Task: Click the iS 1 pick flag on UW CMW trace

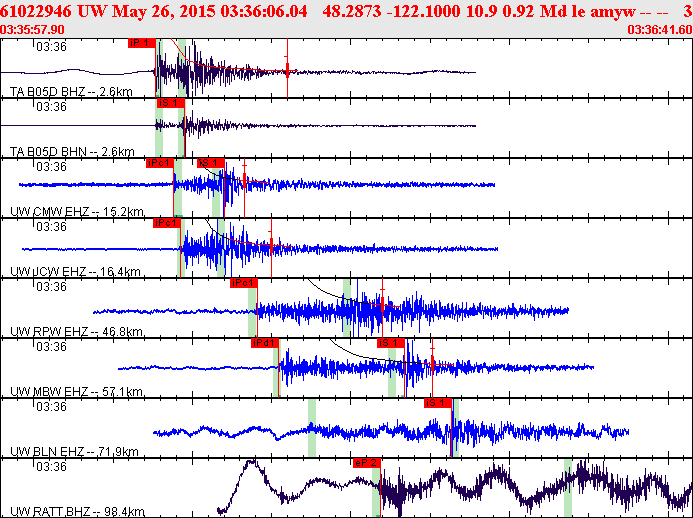Action: coord(211,163)
